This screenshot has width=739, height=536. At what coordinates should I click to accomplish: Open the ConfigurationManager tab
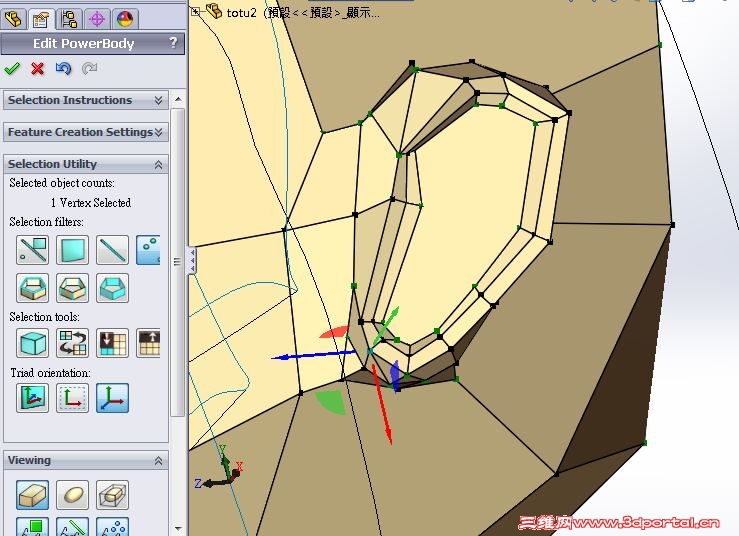[69, 19]
